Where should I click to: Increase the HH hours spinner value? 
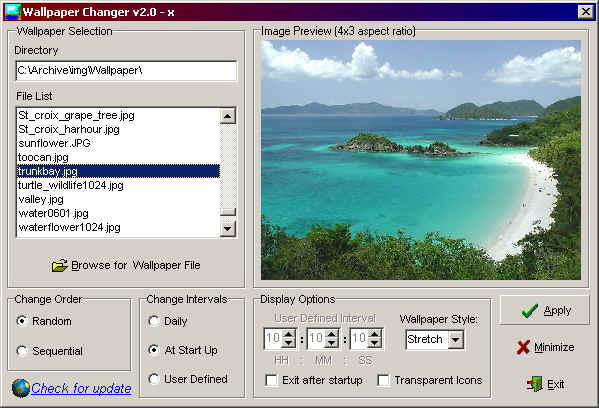(x=288, y=334)
